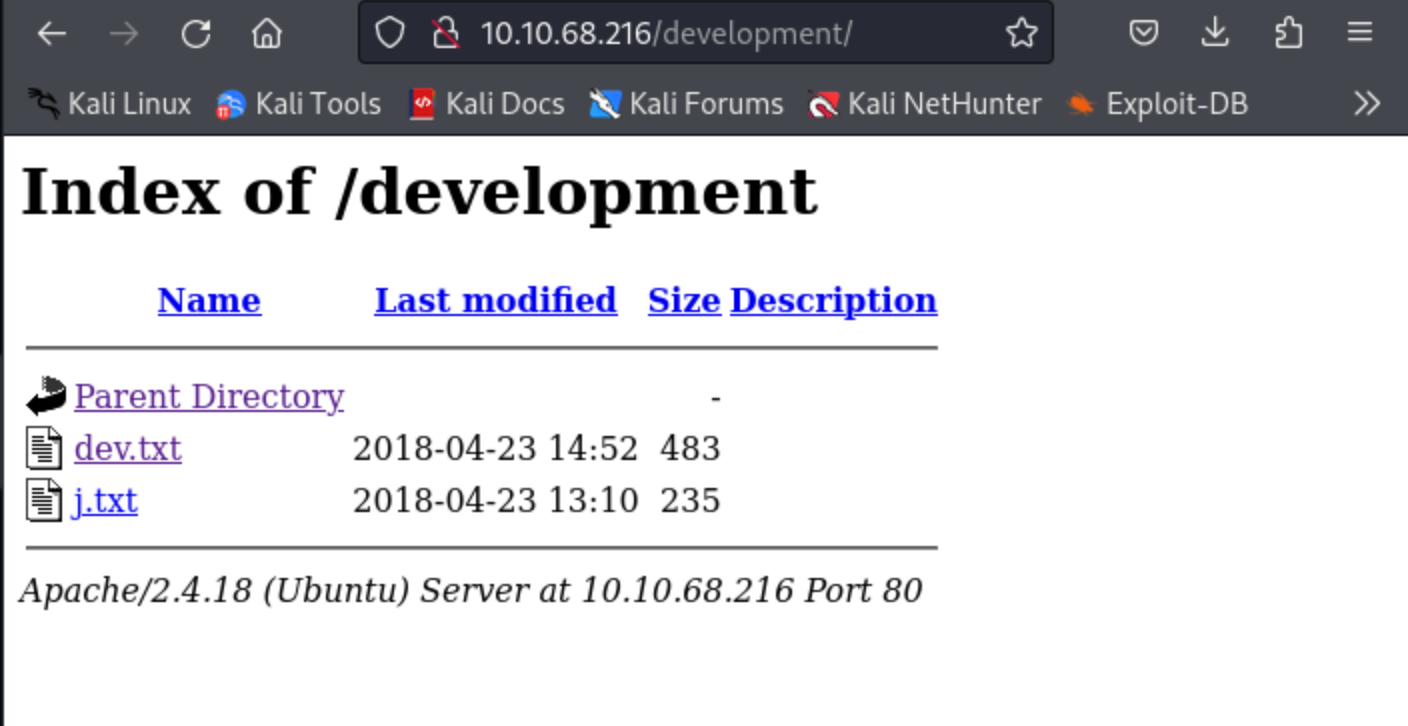Open the Kali Forums bookmark

coord(686,103)
